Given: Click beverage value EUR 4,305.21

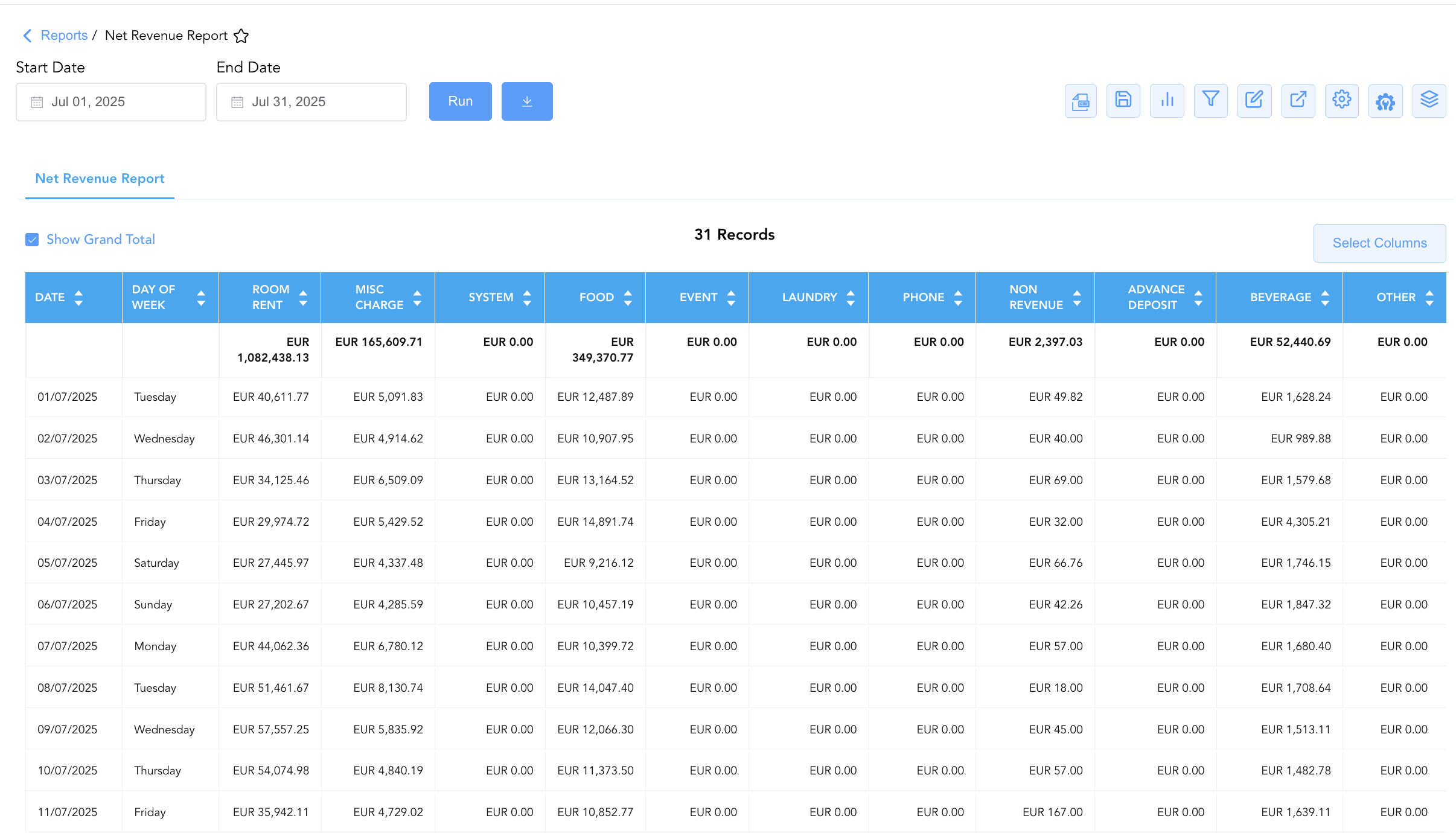Looking at the screenshot, I should click(1296, 522).
